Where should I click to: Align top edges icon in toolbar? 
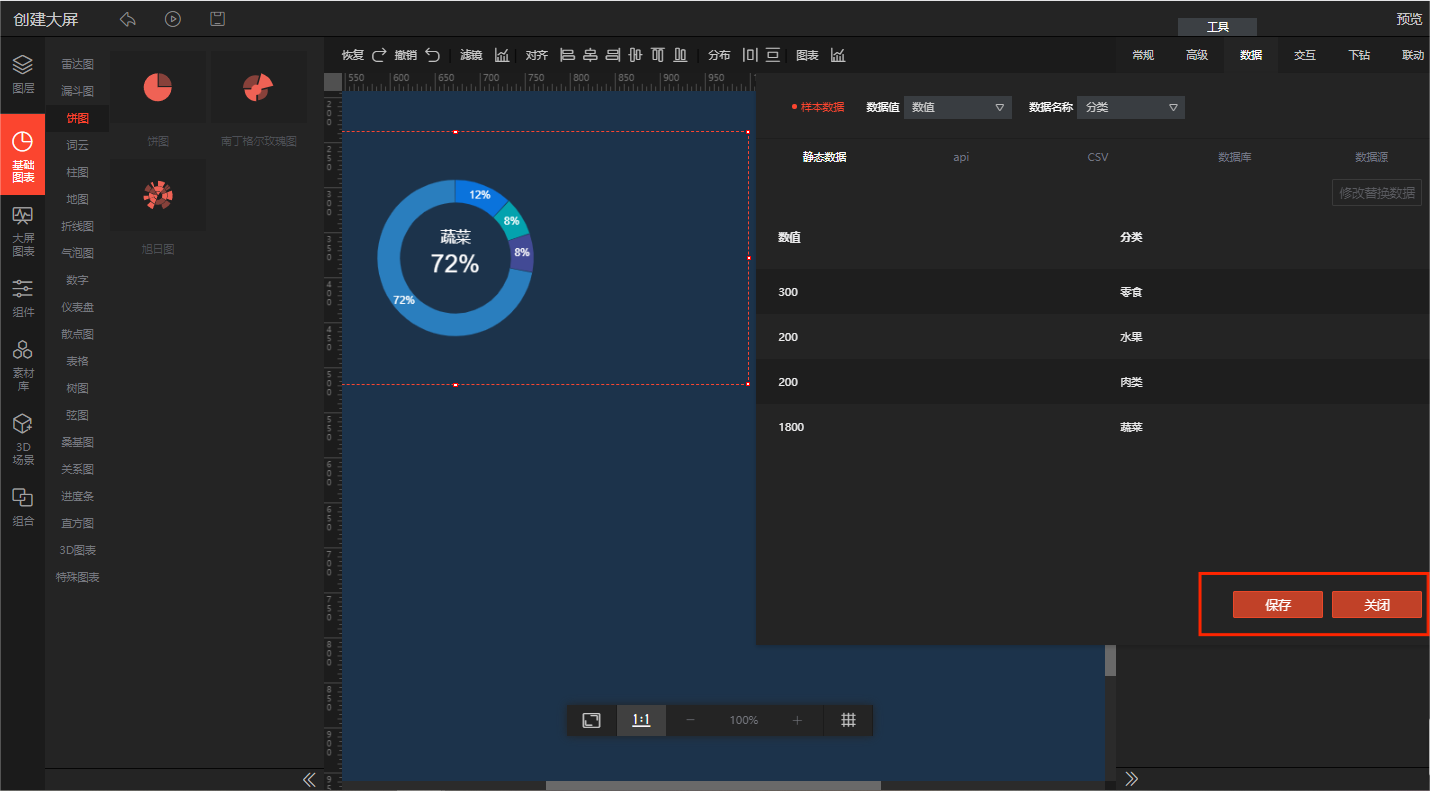[658, 55]
